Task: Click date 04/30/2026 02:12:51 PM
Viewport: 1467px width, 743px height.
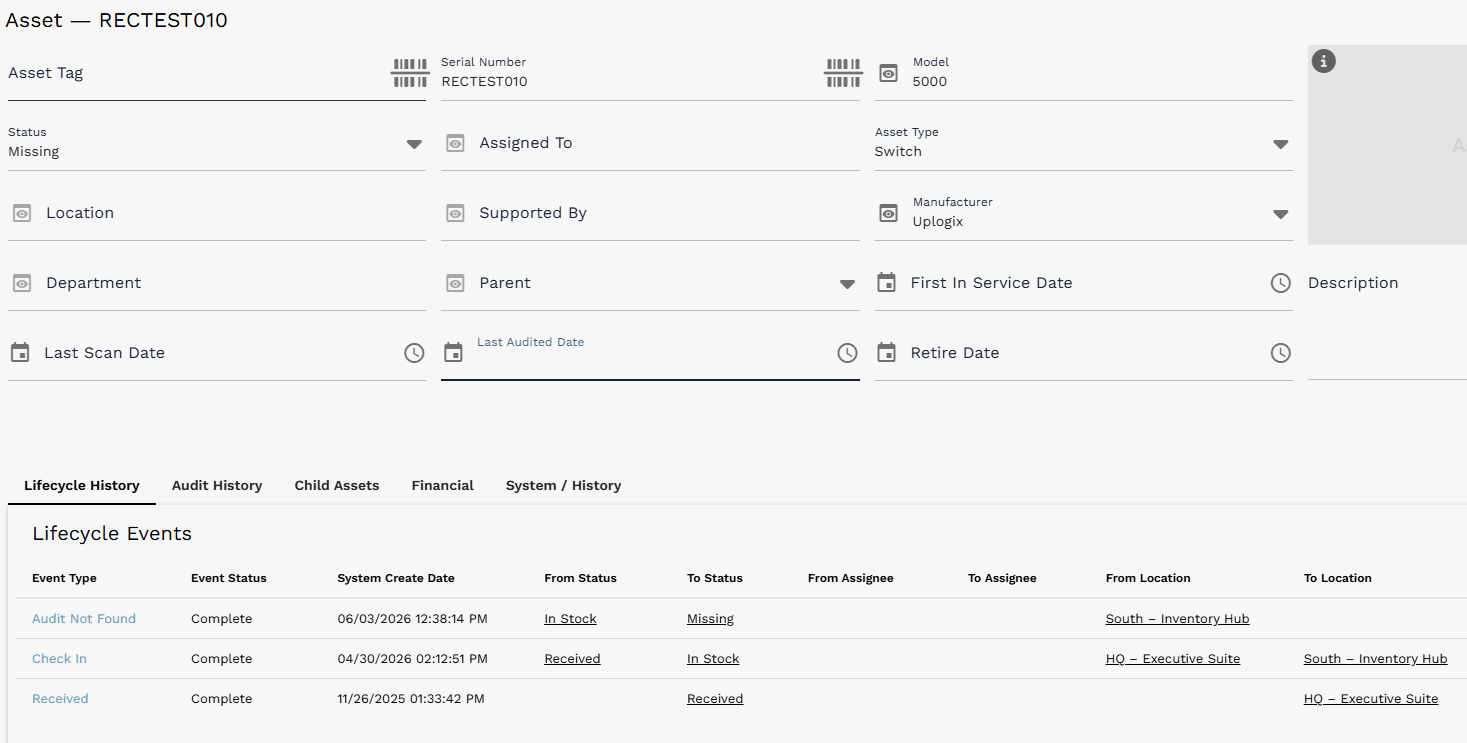Action: (412, 659)
